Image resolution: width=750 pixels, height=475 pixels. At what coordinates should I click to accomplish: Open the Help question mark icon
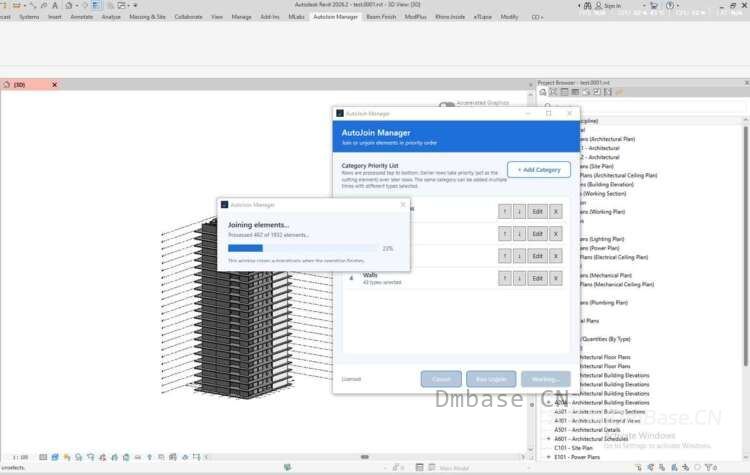670,5
